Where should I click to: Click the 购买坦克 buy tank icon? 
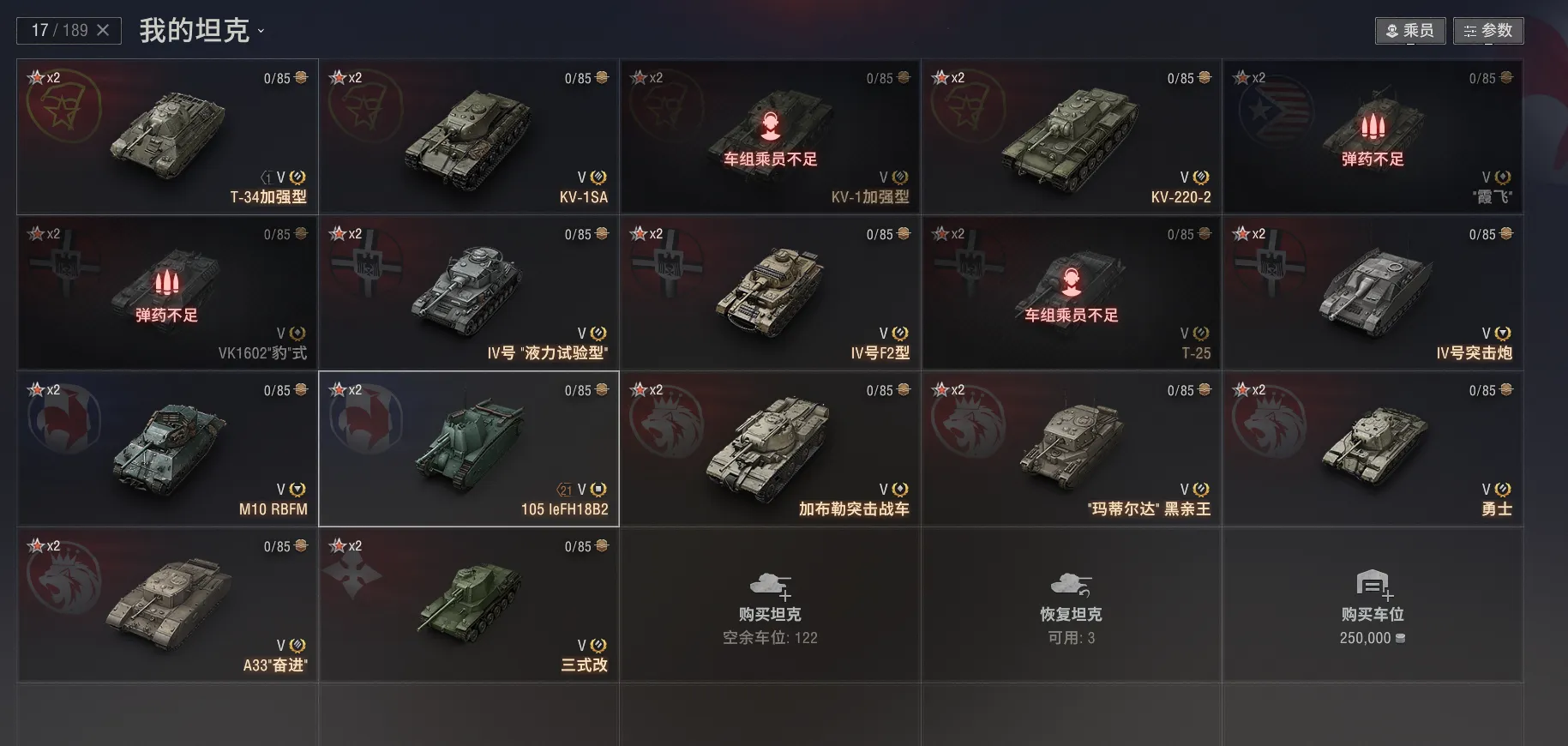pos(770,586)
